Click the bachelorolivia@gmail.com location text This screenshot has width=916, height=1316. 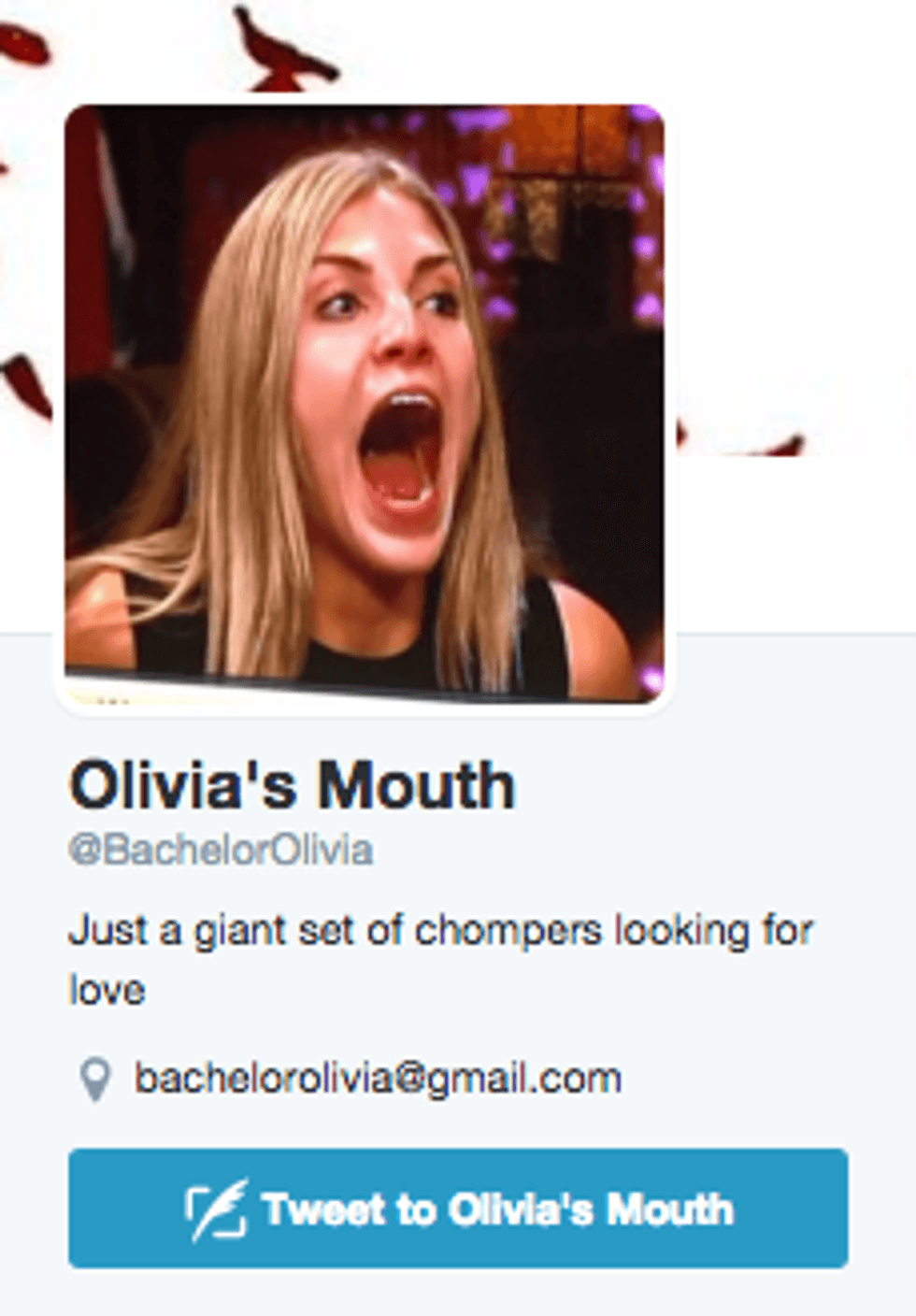pyautogui.click(x=378, y=1079)
